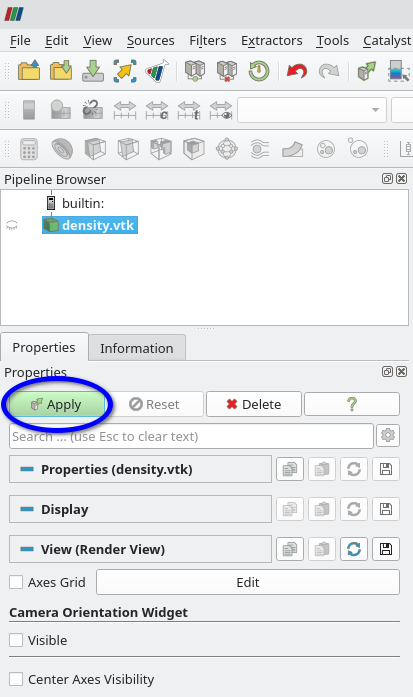The width and height of the screenshot is (413, 697).
Task: Enable the Axes Grid checkbox
Action: pos(16,582)
